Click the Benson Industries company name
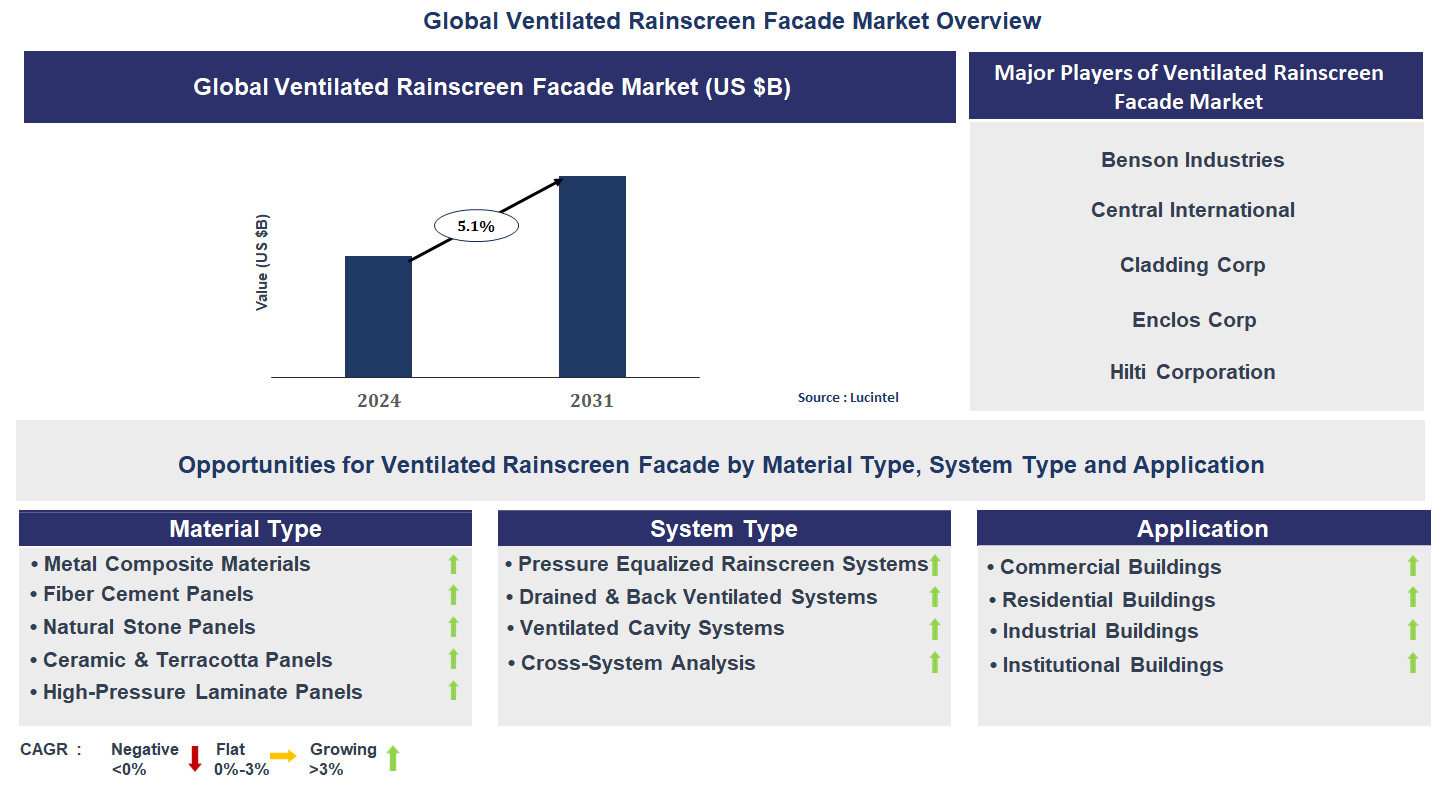This screenshot has width=1453, height=807. pos(1192,160)
